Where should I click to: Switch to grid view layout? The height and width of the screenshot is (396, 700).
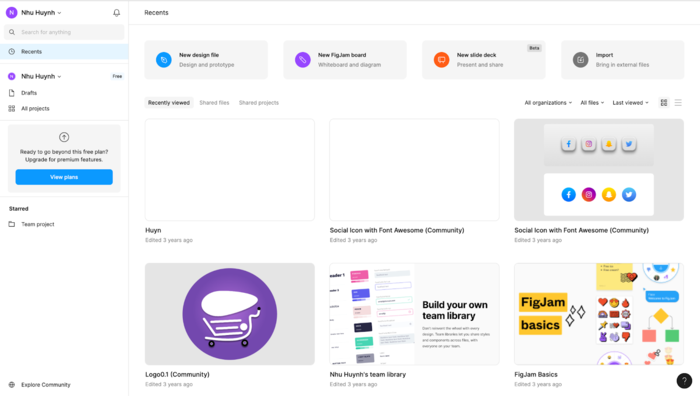click(664, 103)
